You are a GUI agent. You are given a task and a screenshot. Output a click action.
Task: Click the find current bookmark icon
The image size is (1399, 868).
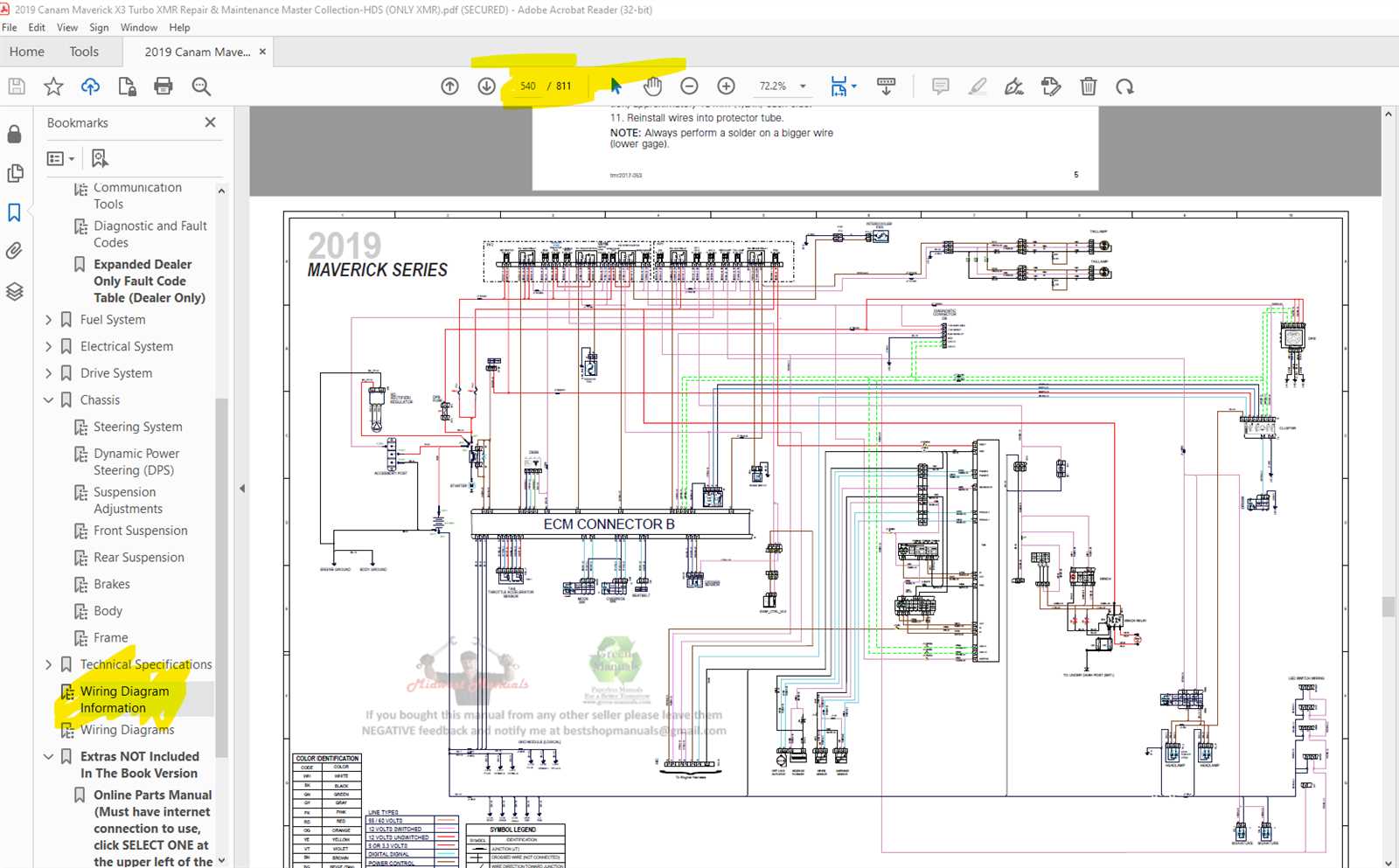click(100, 158)
